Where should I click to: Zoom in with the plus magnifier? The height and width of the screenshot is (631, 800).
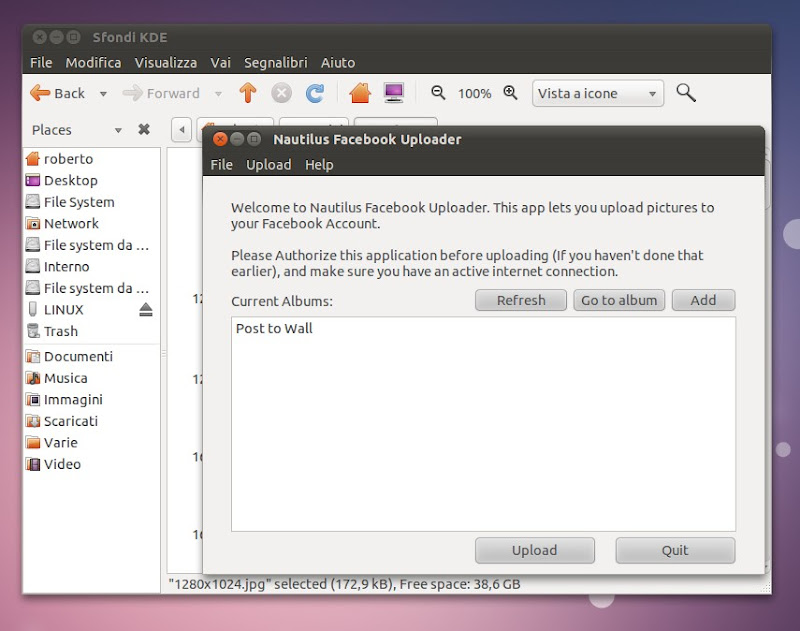[x=510, y=93]
